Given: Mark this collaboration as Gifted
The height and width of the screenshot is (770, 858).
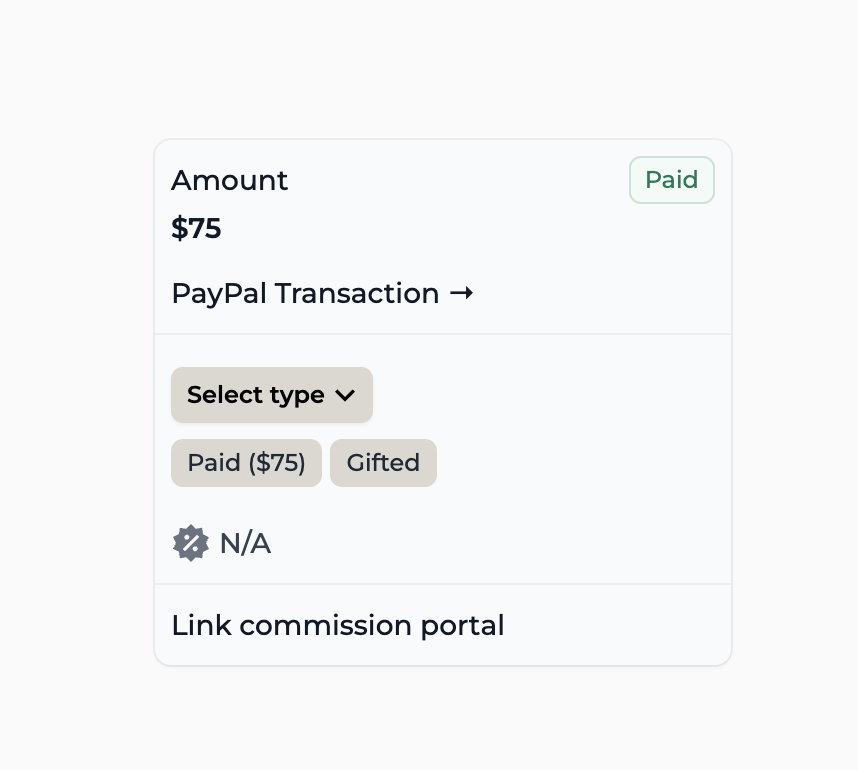Looking at the screenshot, I should coord(383,463).
